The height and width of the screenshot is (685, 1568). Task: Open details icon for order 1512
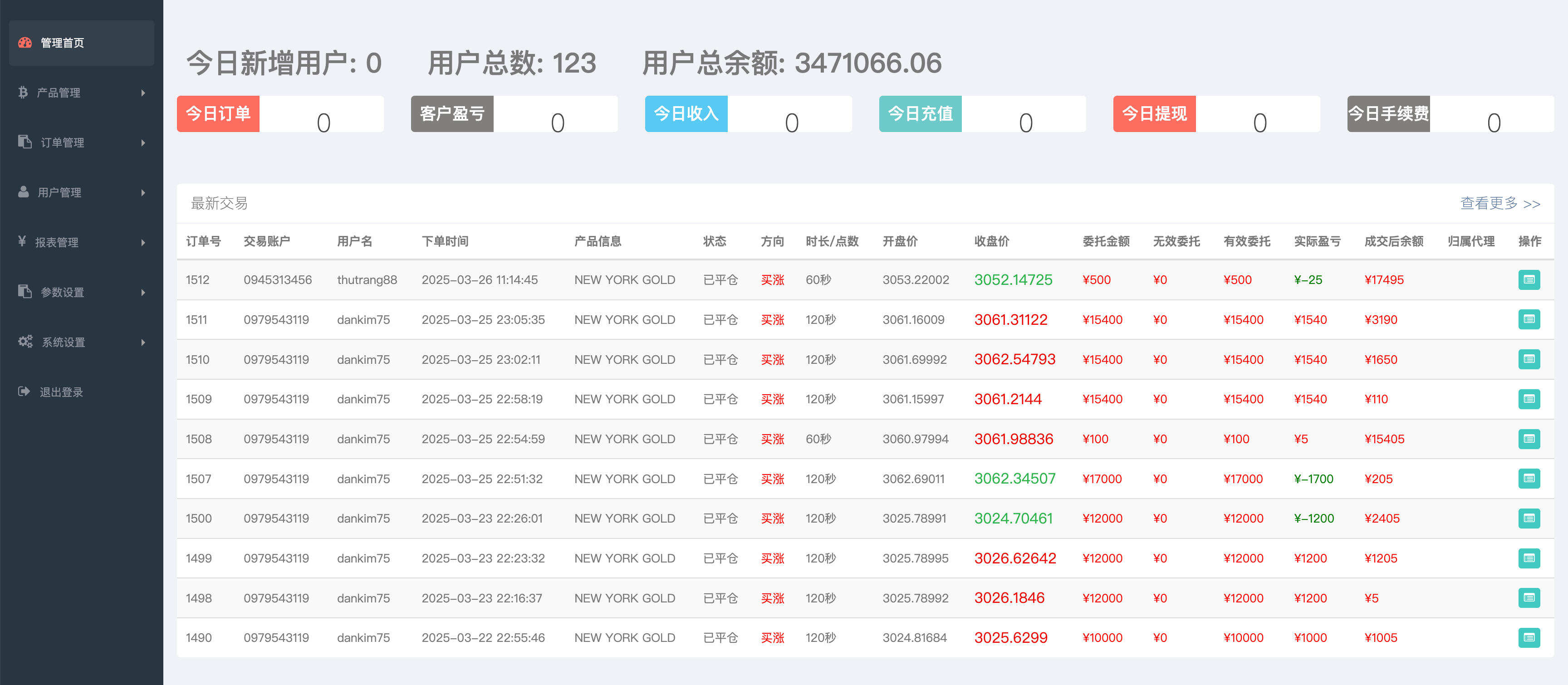pos(1529,280)
